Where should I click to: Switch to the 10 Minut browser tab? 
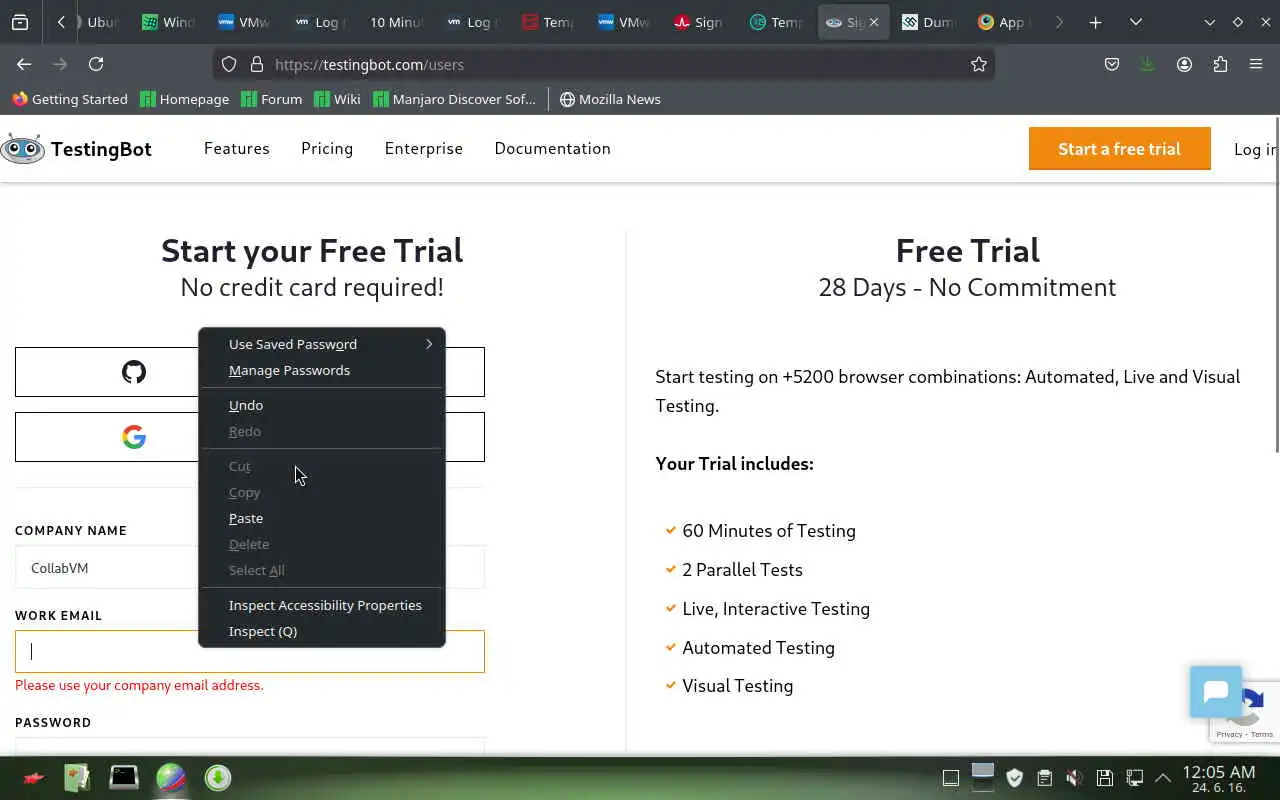click(396, 22)
